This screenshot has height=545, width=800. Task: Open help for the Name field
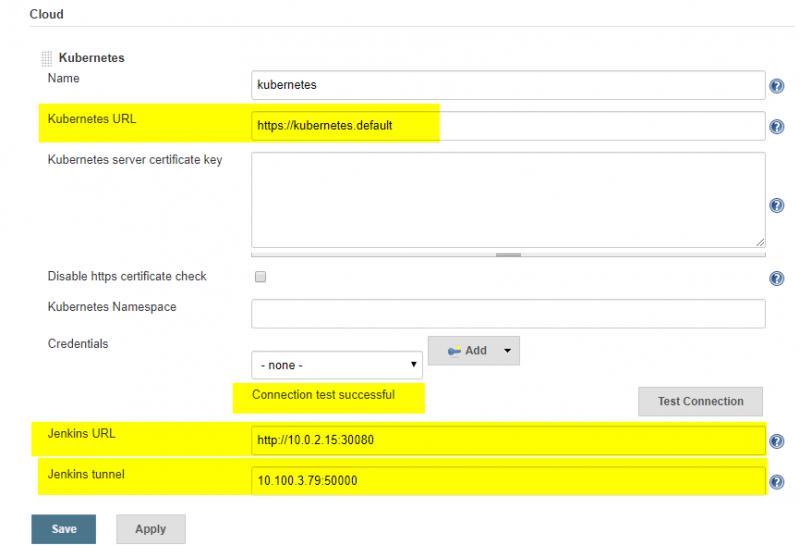coord(777,86)
